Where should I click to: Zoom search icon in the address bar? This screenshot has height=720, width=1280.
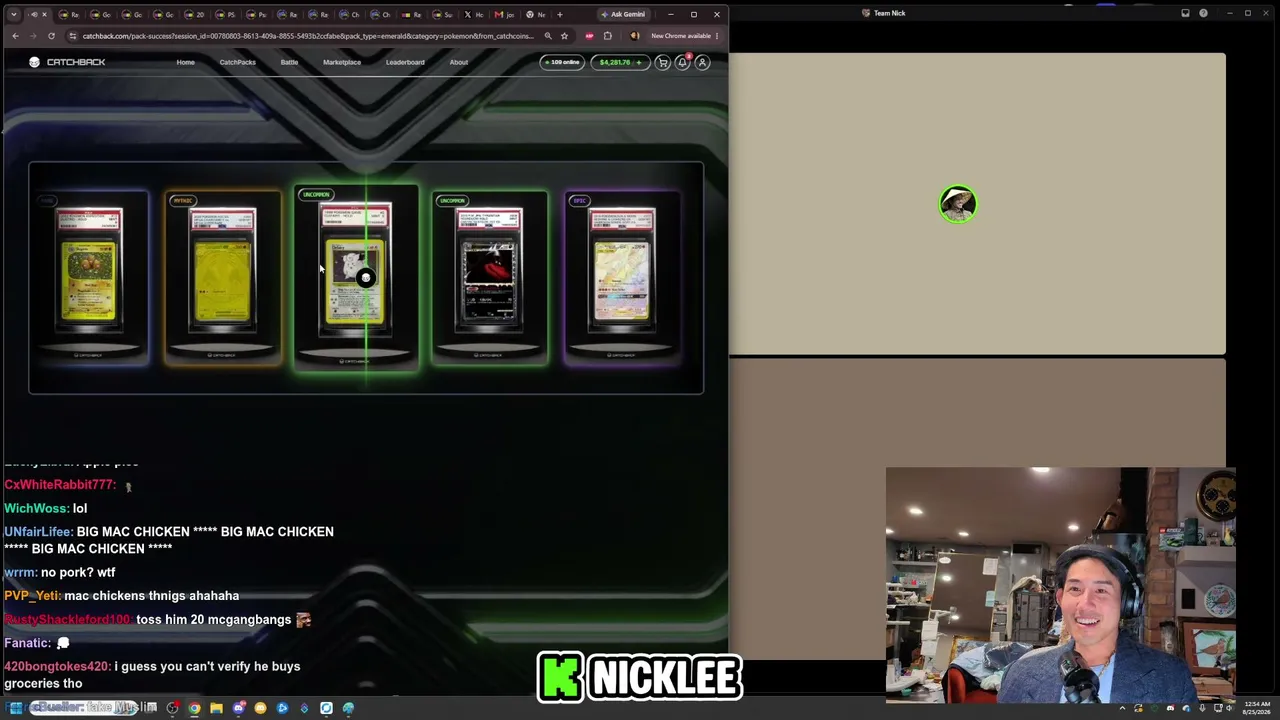548,36
